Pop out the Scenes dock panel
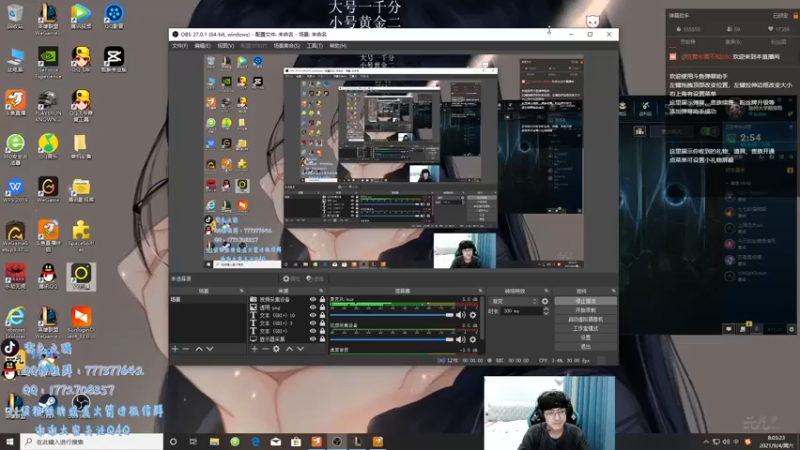Screen dimensions: 800x450 pos(242,291)
